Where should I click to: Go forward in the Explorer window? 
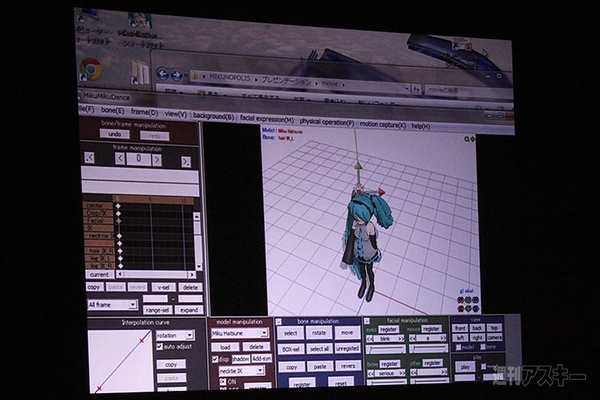click(x=176, y=75)
